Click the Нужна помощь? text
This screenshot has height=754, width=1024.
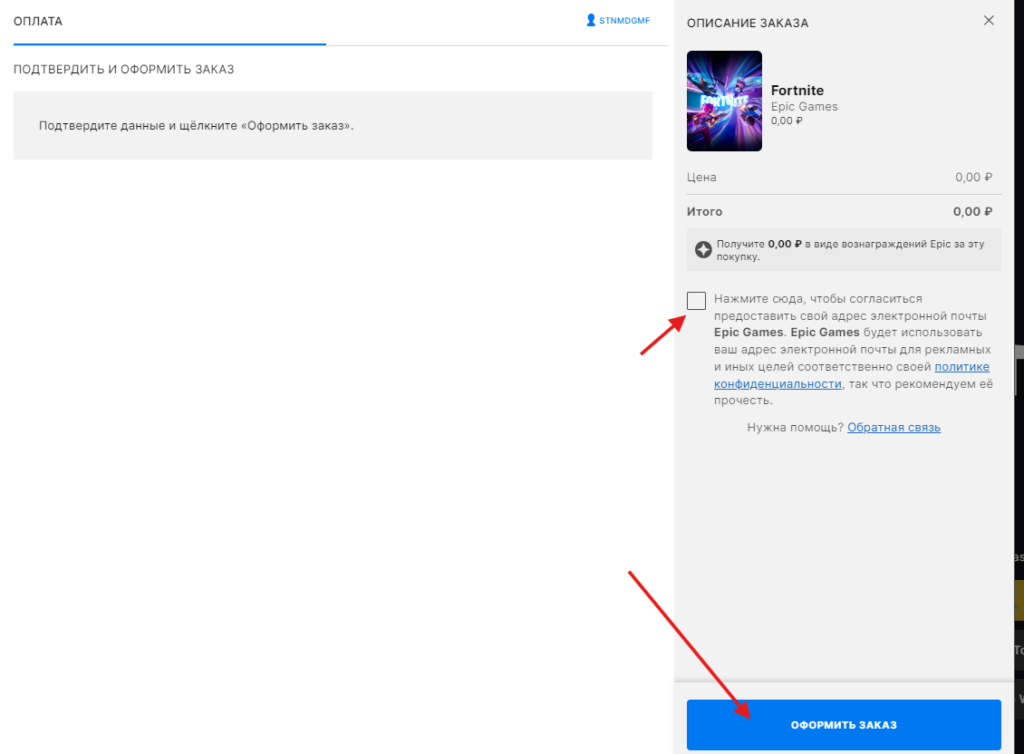click(795, 428)
